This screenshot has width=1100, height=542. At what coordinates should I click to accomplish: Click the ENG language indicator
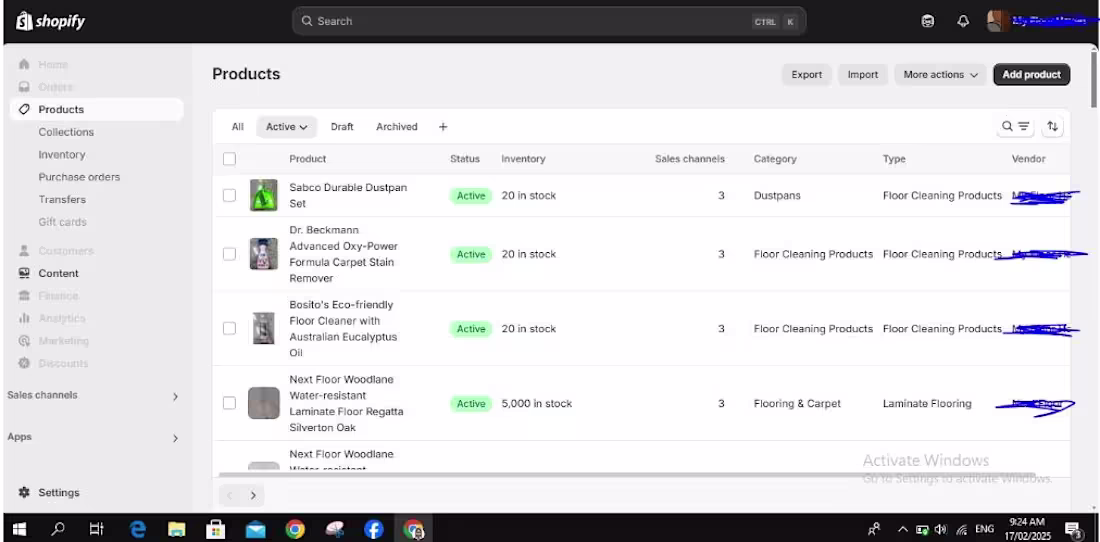pyautogui.click(x=985, y=529)
